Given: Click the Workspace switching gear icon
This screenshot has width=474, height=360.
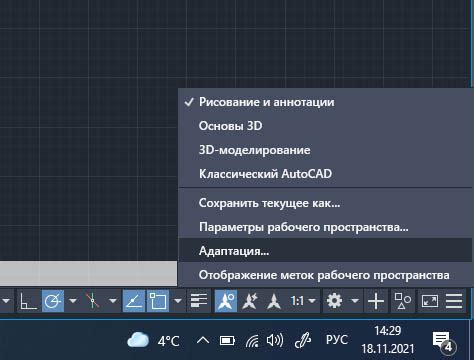Looking at the screenshot, I should 334,301.
